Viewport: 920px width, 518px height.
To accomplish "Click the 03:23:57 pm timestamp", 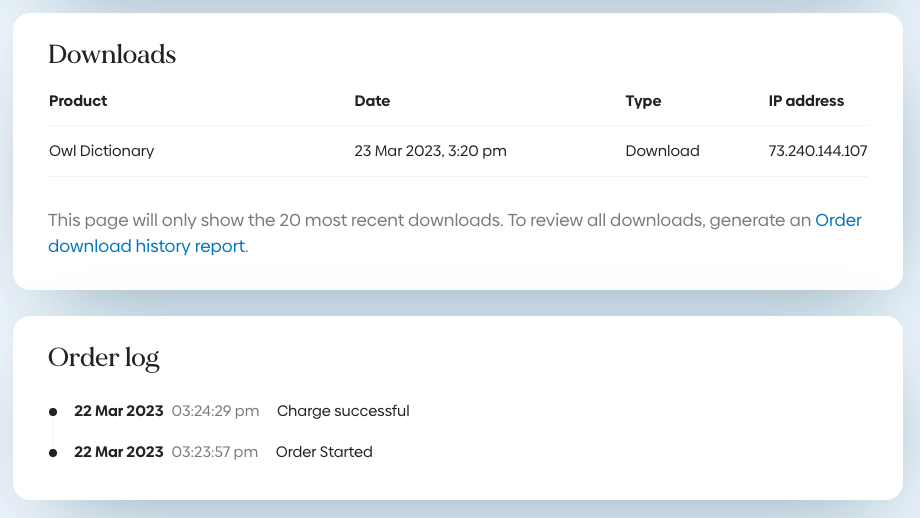I will [214, 452].
